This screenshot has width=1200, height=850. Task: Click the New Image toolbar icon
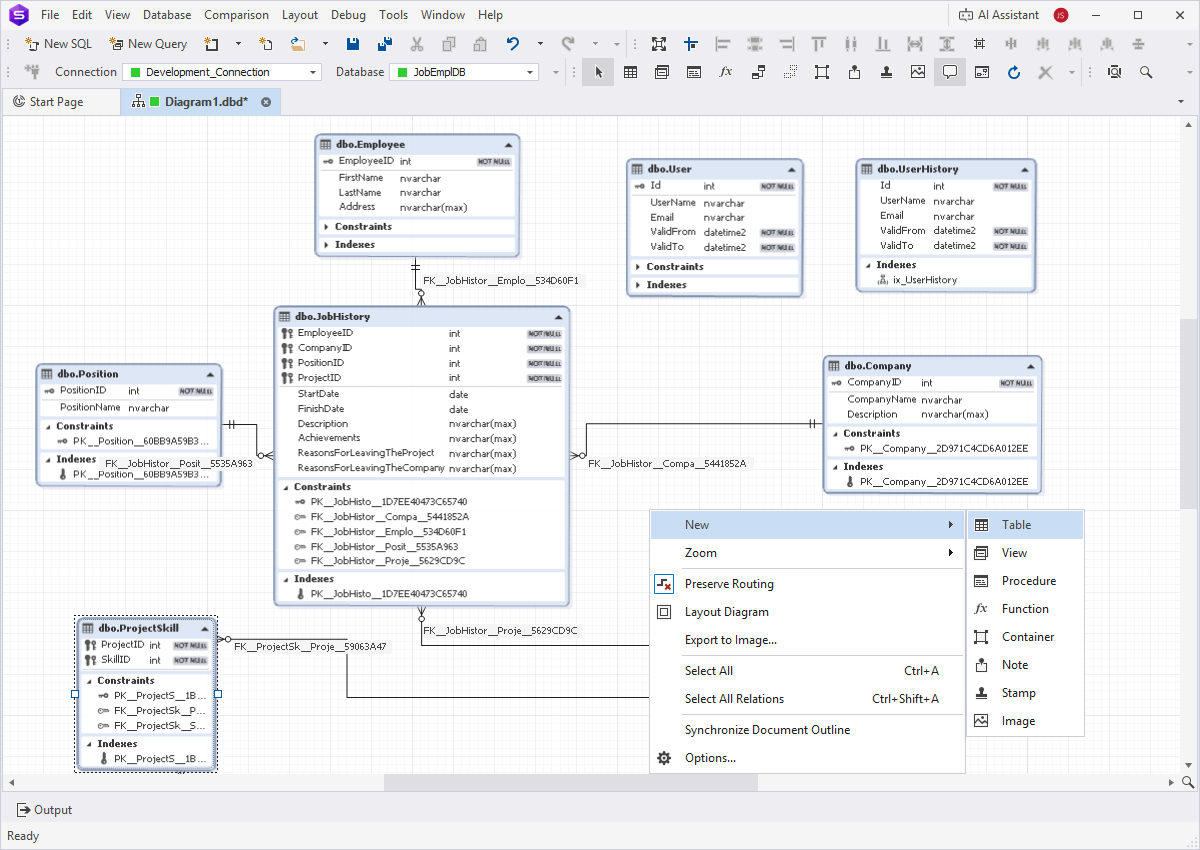click(918, 72)
